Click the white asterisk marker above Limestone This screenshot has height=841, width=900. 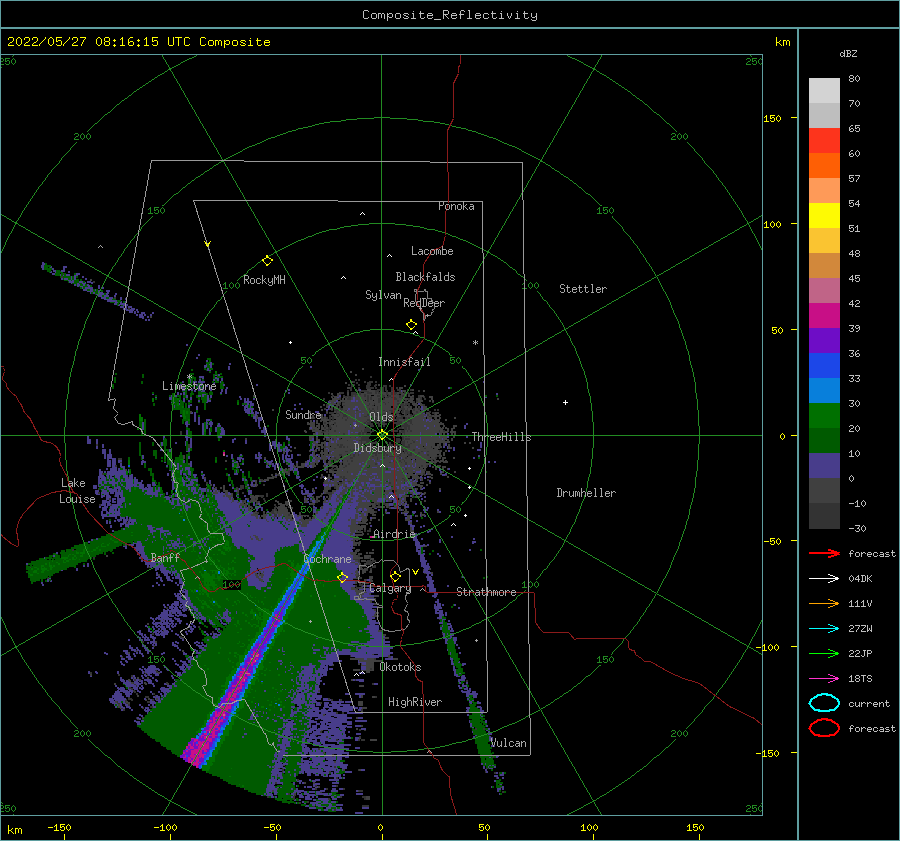coord(189,377)
